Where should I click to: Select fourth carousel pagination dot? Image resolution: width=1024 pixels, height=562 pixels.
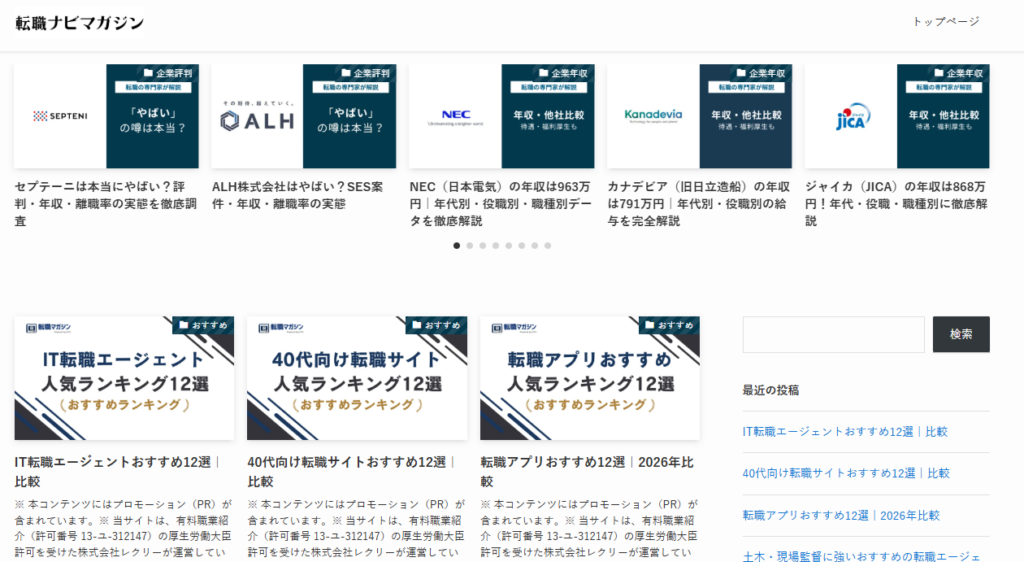tap(496, 245)
